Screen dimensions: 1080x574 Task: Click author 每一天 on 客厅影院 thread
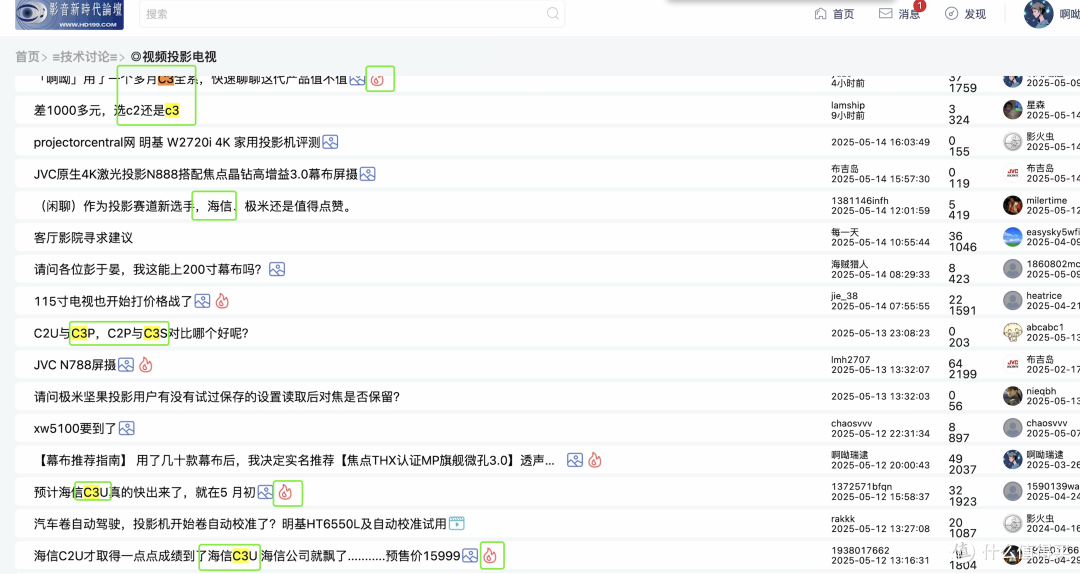click(845, 232)
